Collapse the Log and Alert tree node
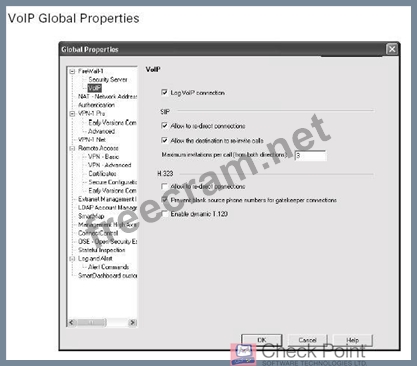The image size is (417, 366). (72, 259)
